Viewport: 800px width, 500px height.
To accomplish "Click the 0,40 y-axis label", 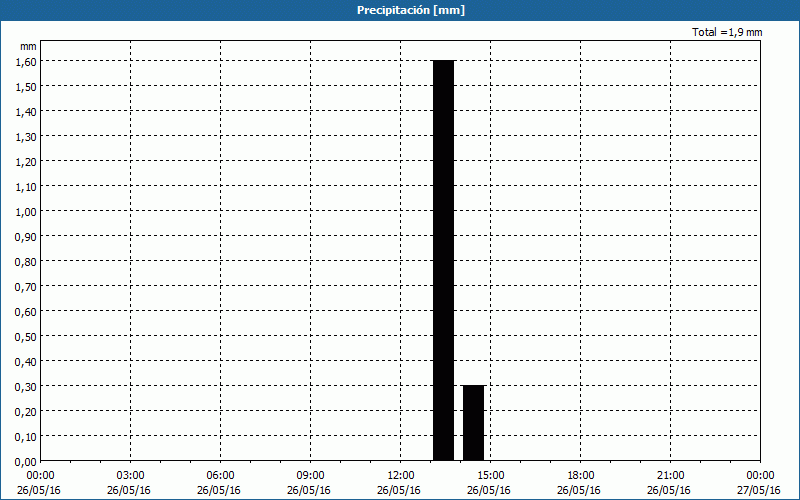I will click(x=26, y=361).
